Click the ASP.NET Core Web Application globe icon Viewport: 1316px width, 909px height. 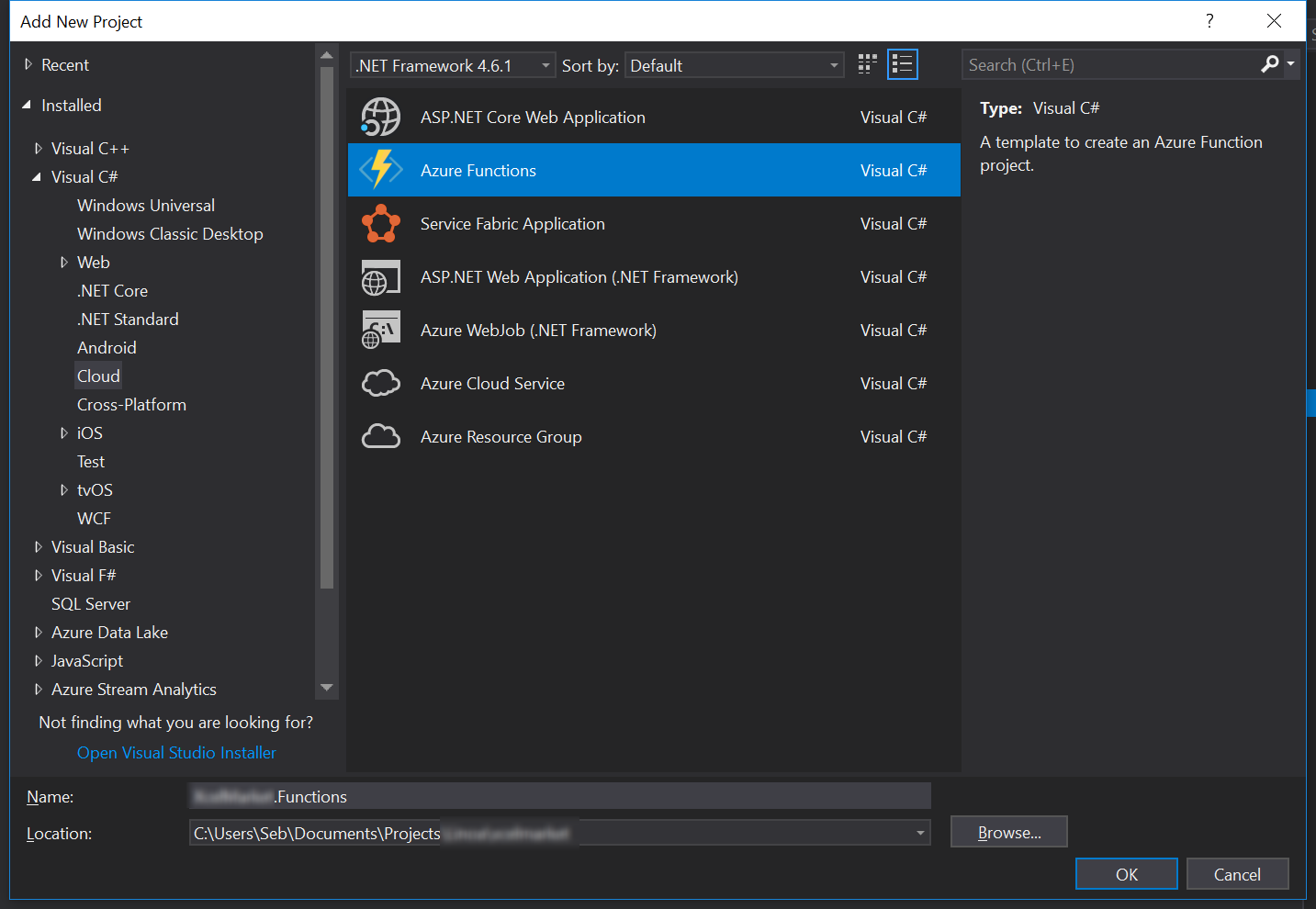click(380, 118)
